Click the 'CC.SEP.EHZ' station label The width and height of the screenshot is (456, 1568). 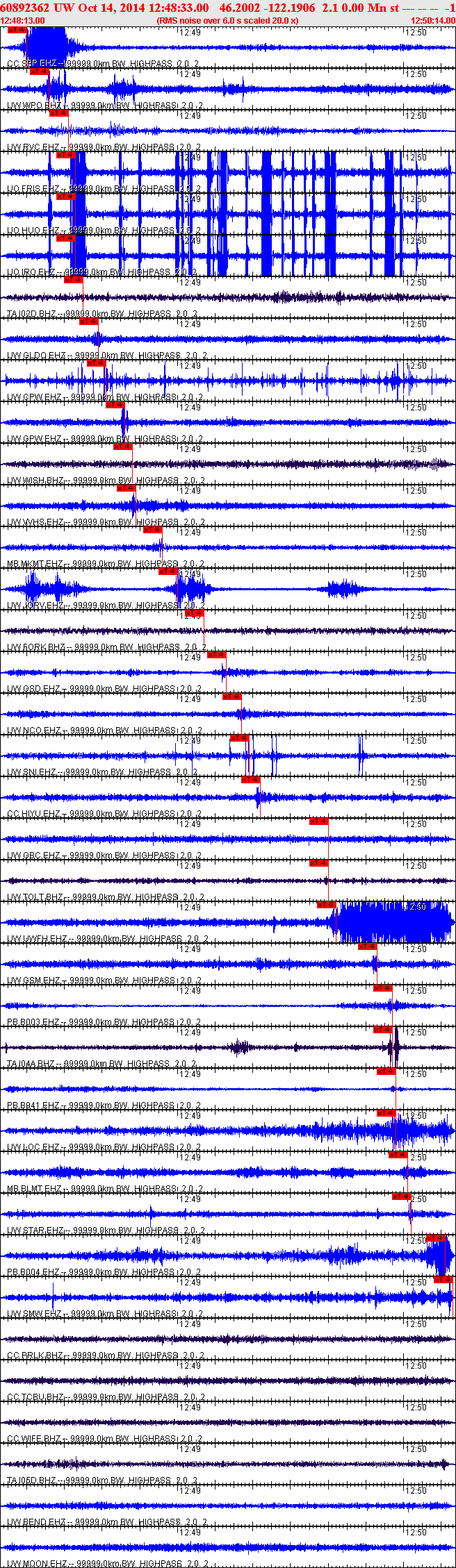pyautogui.click(x=32, y=64)
